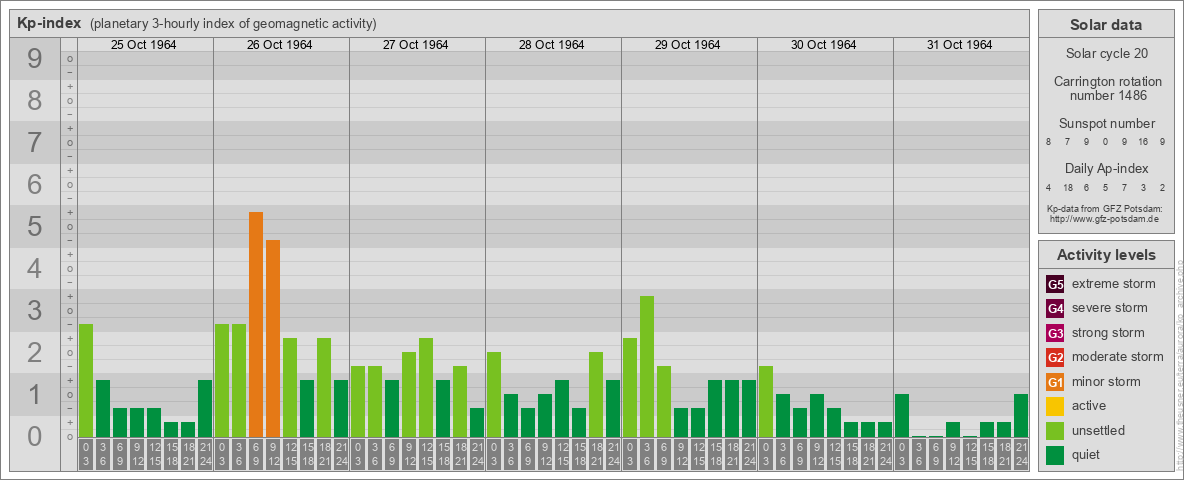
Task: Click the 'Kp-index' chart title
Action: [49, 23]
